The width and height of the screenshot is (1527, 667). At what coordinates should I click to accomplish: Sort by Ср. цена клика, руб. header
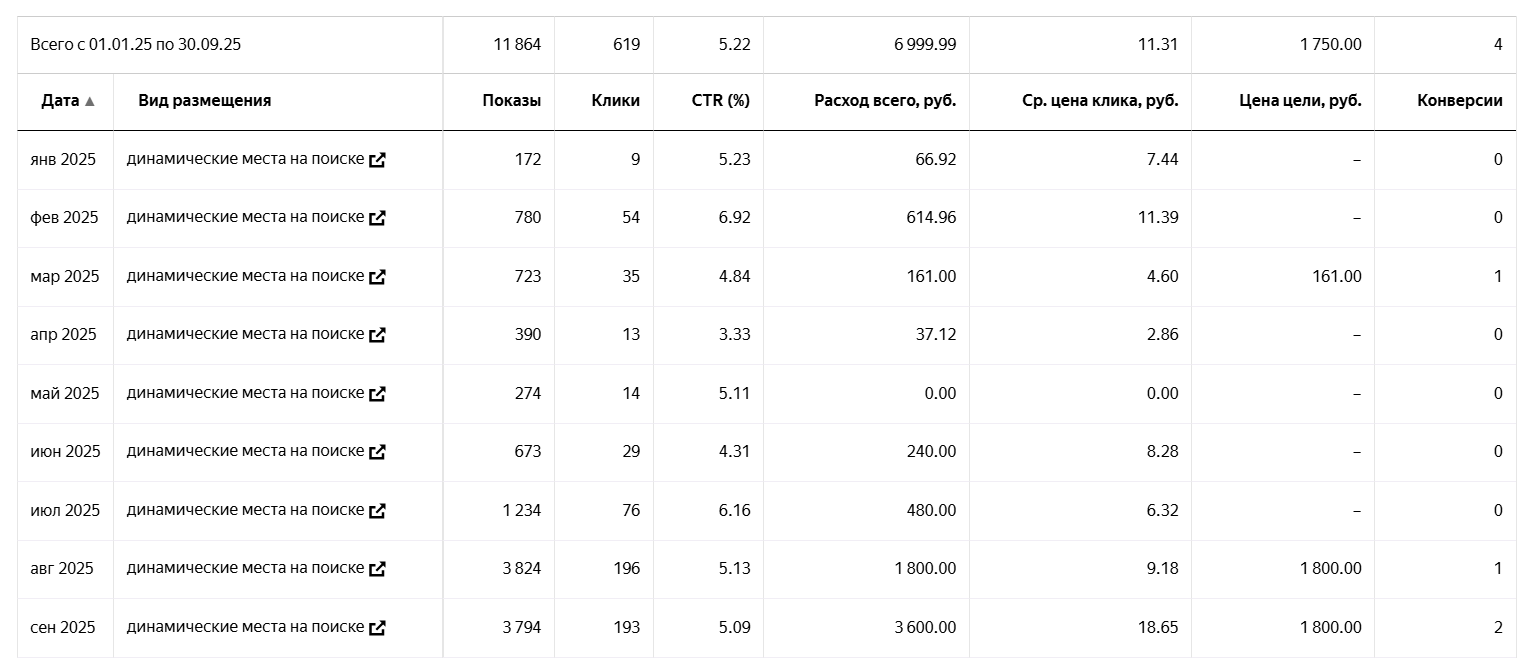1100,101
